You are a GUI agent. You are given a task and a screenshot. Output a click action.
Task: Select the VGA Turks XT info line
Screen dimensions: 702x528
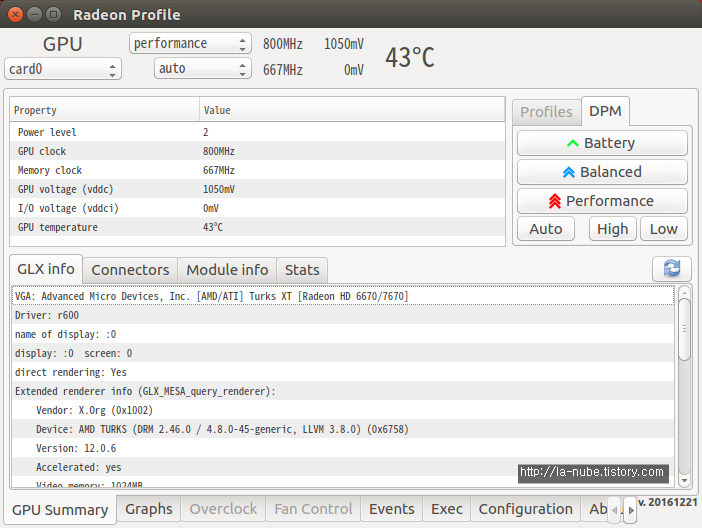click(343, 296)
